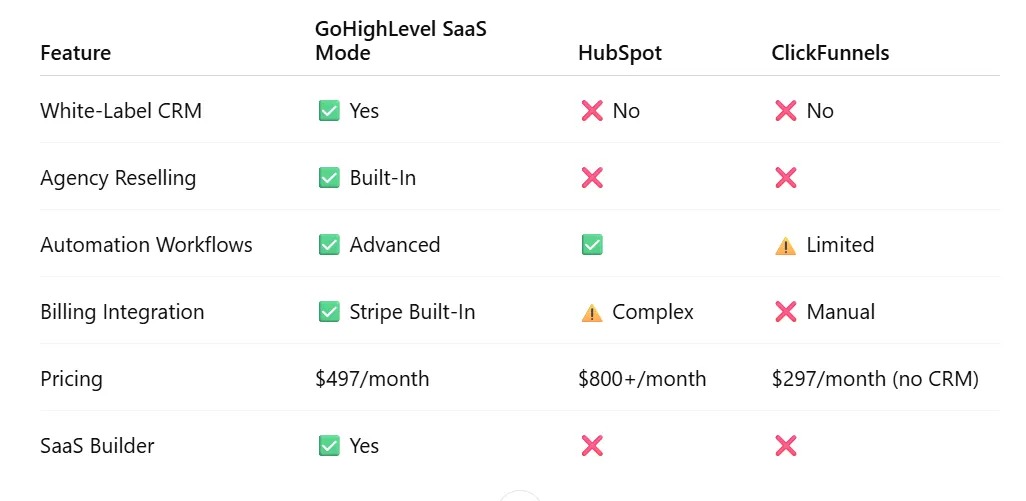Click the warning icon beside Limited
Viewport: 1026px width, 501px height.
click(786, 245)
